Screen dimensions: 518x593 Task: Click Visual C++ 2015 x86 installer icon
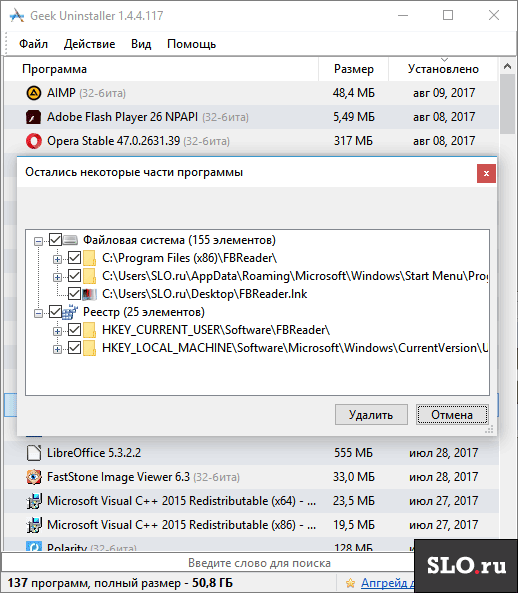(34, 525)
